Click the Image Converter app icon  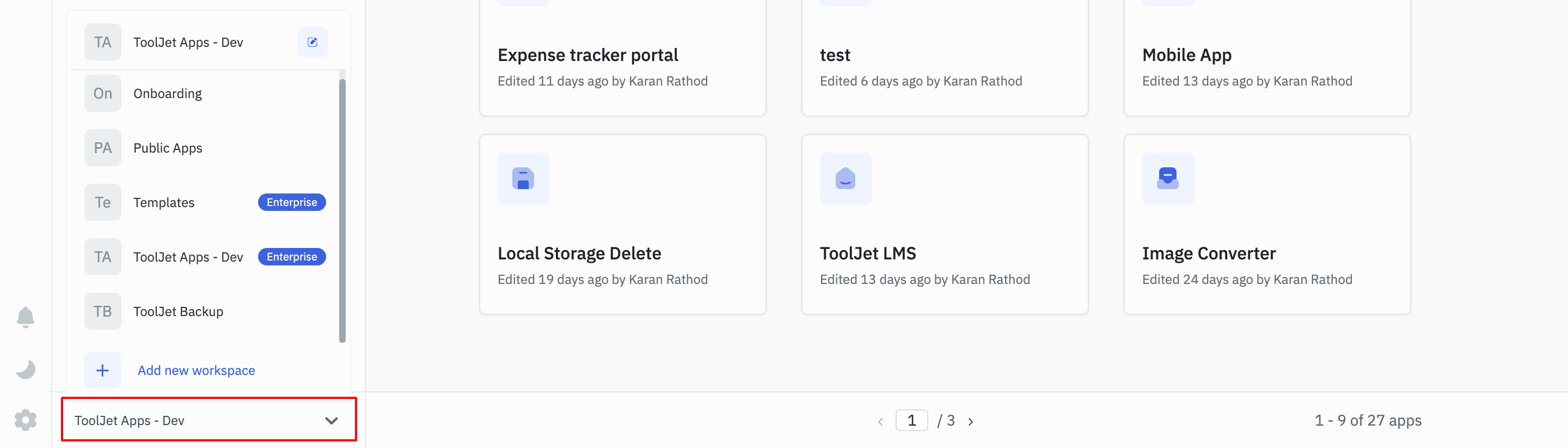(x=1167, y=179)
